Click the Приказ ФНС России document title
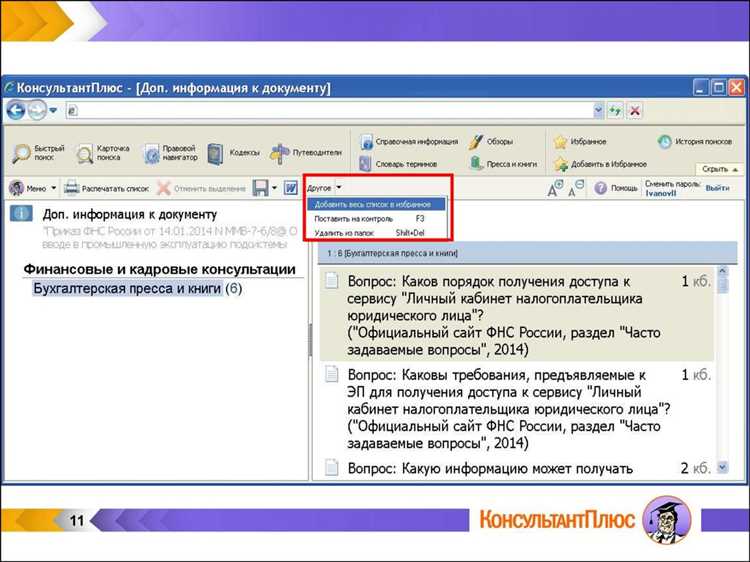Image resolution: width=750 pixels, height=562 pixels. pyautogui.click(x=169, y=238)
